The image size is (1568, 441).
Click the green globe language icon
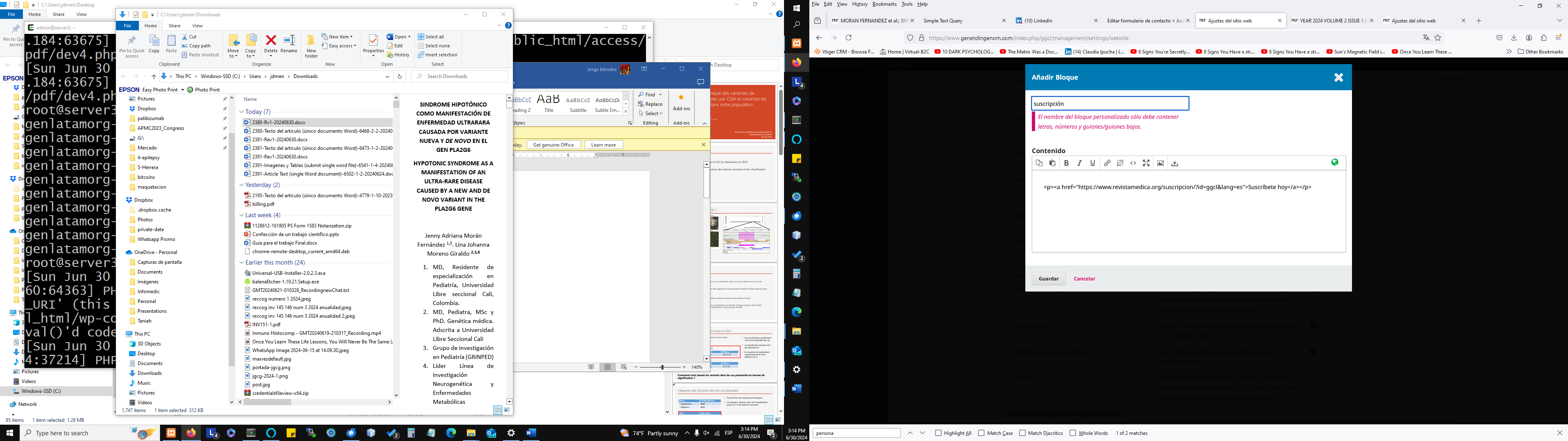coord(1335,162)
